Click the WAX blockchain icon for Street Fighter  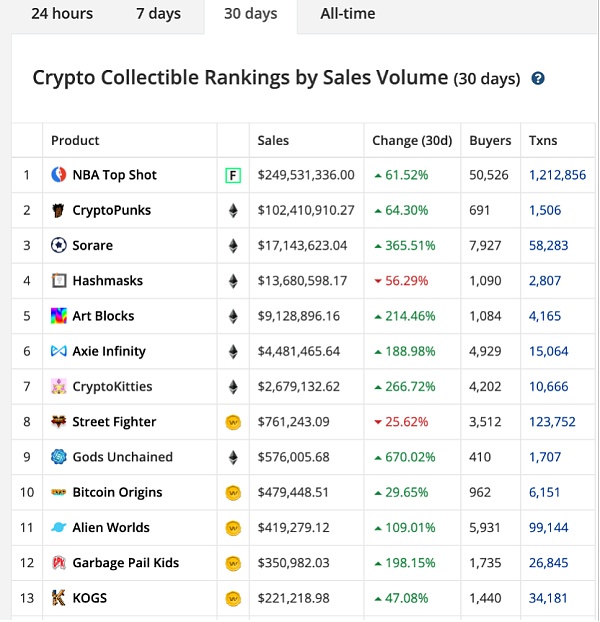click(233, 422)
